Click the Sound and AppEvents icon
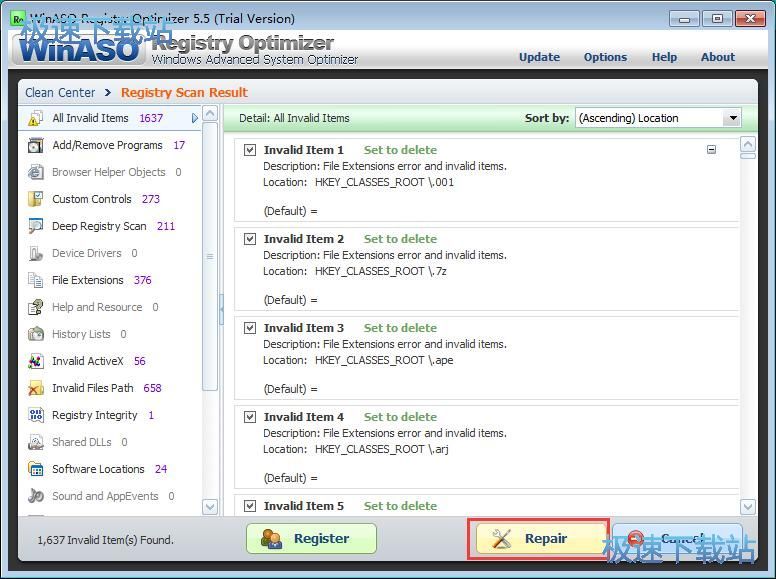The height and width of the screenshot is (579, 776). pyautogui.click(x=36, y=496)
